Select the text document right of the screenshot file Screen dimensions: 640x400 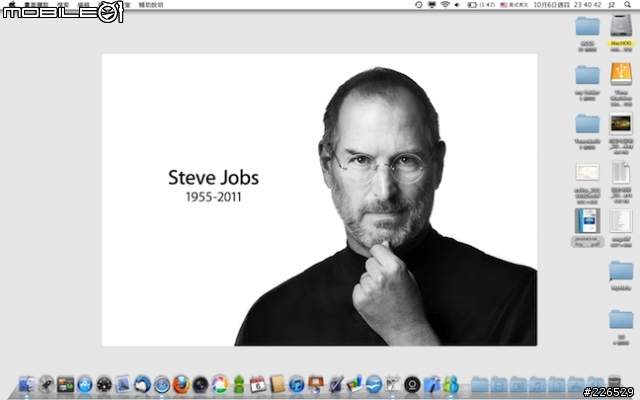point(621,172)
